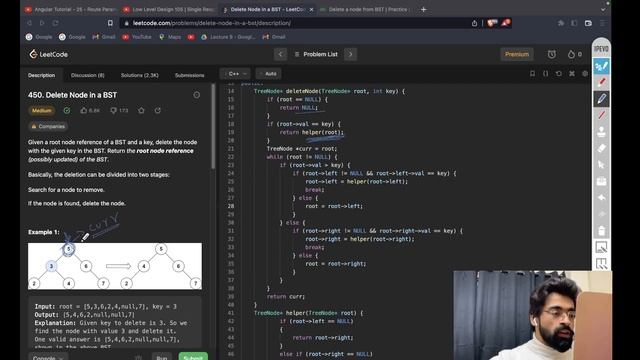Click the Run button
The width and height of the screenshot is (640, 360).
pyautogui.click(x=162, y=357)
